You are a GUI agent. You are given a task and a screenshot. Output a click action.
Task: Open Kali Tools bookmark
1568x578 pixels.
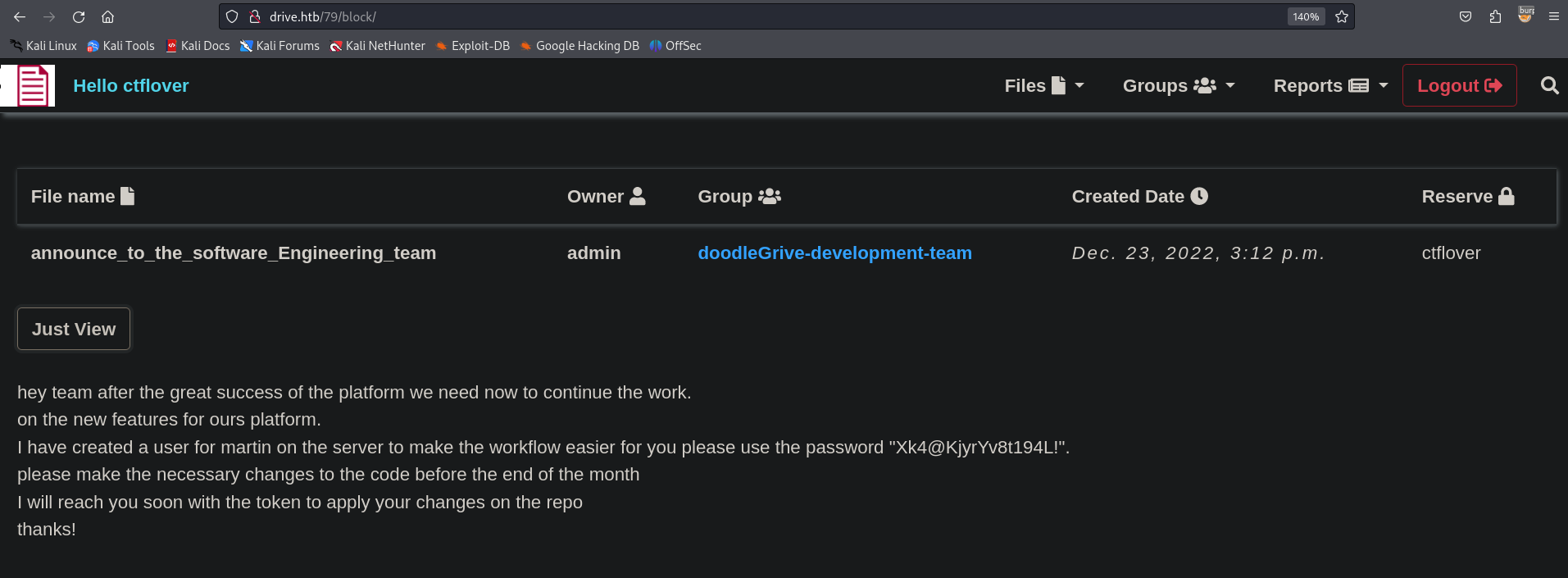tap(121, 46)
